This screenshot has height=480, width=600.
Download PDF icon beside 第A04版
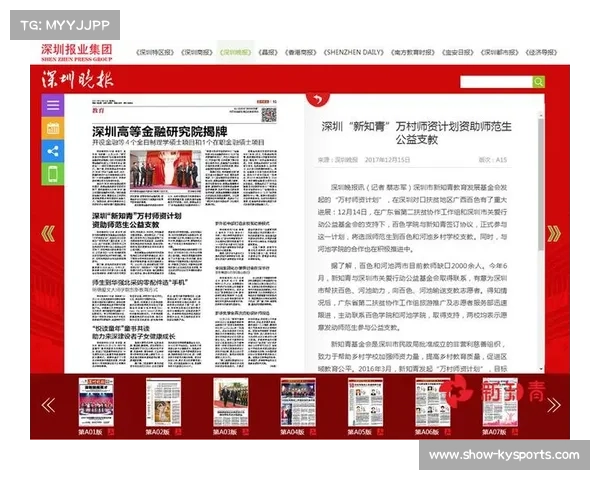313,432
